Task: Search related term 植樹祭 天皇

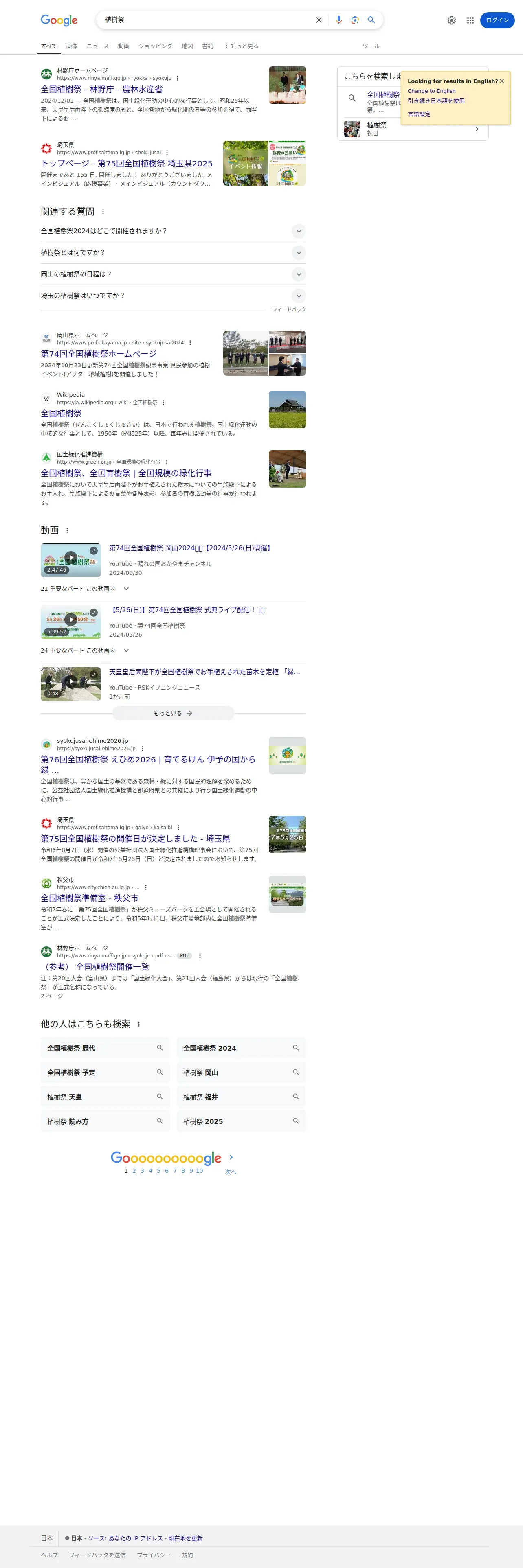Action: (105, 1097)
